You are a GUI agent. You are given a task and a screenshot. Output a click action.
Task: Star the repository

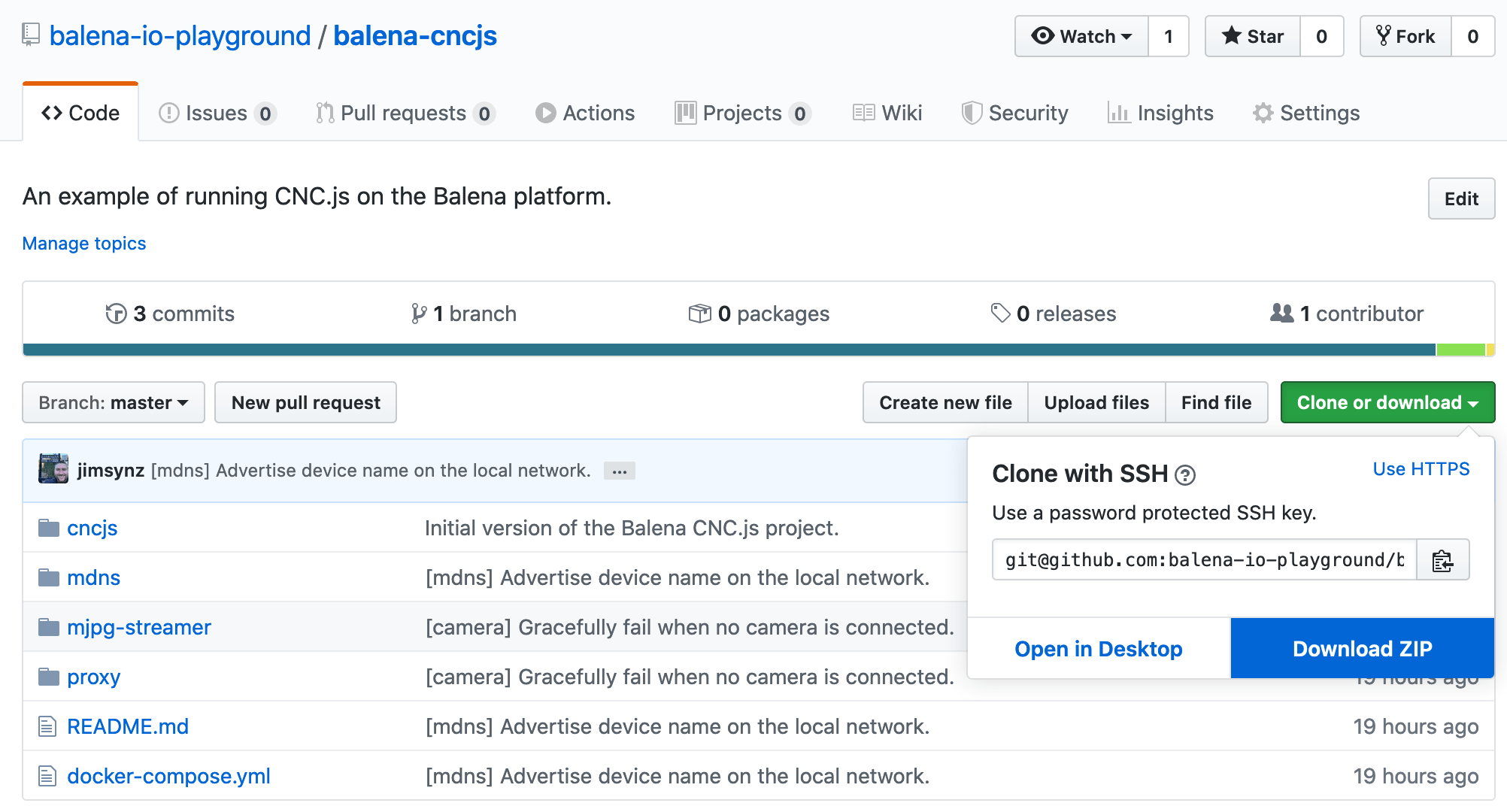tap(1251, 35)
